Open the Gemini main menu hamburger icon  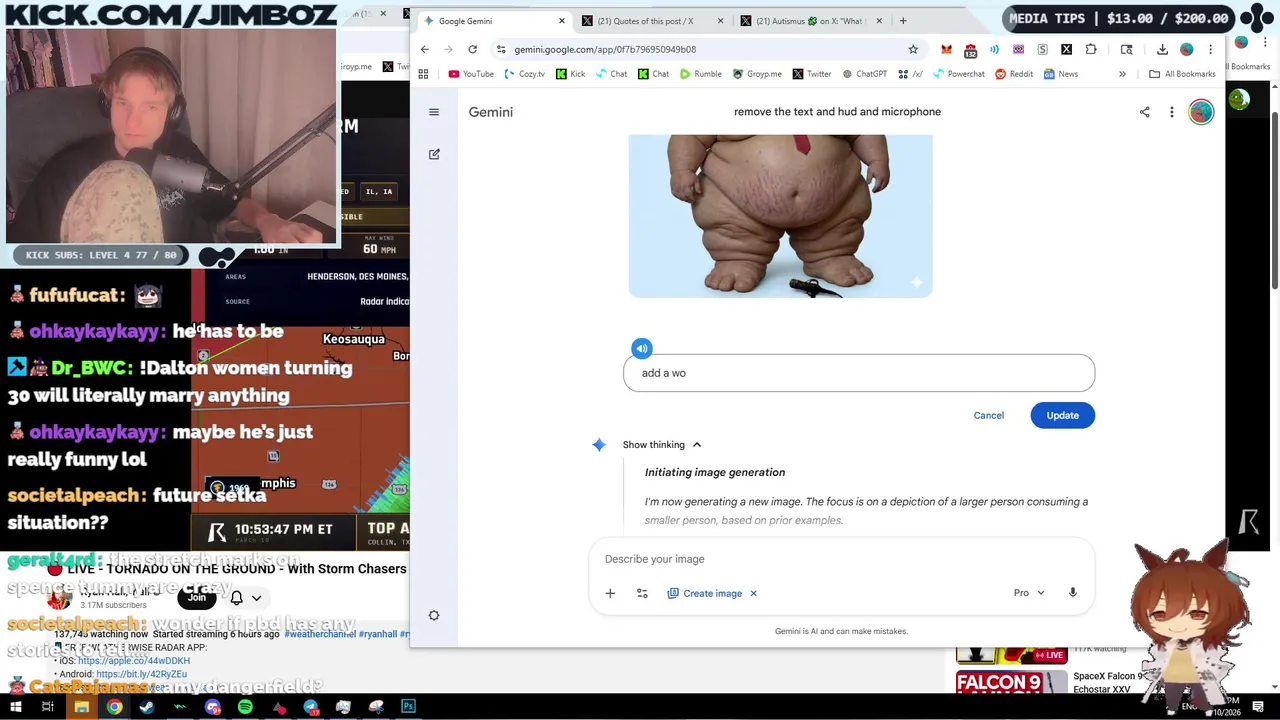coord(434,112)
